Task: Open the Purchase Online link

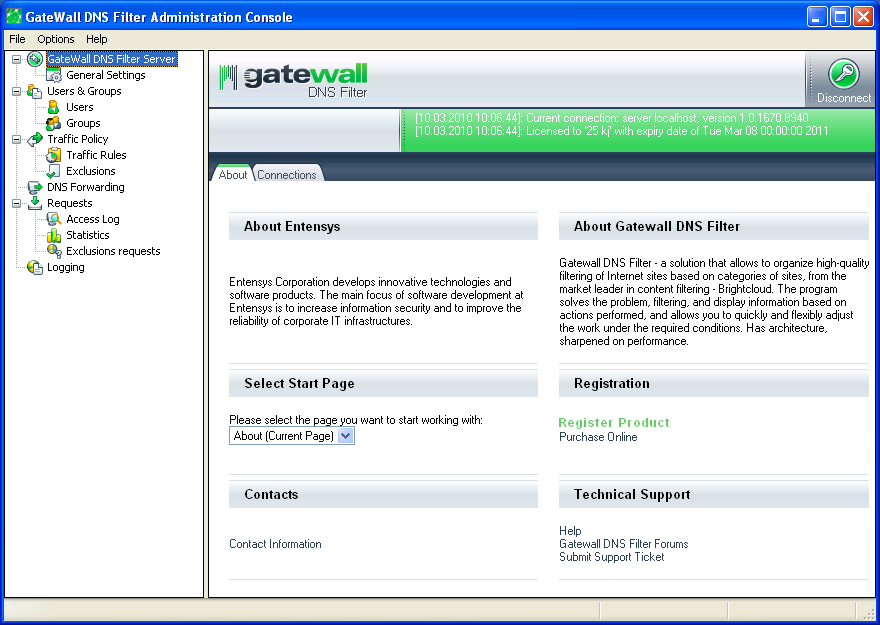Action: pos(598,437)
